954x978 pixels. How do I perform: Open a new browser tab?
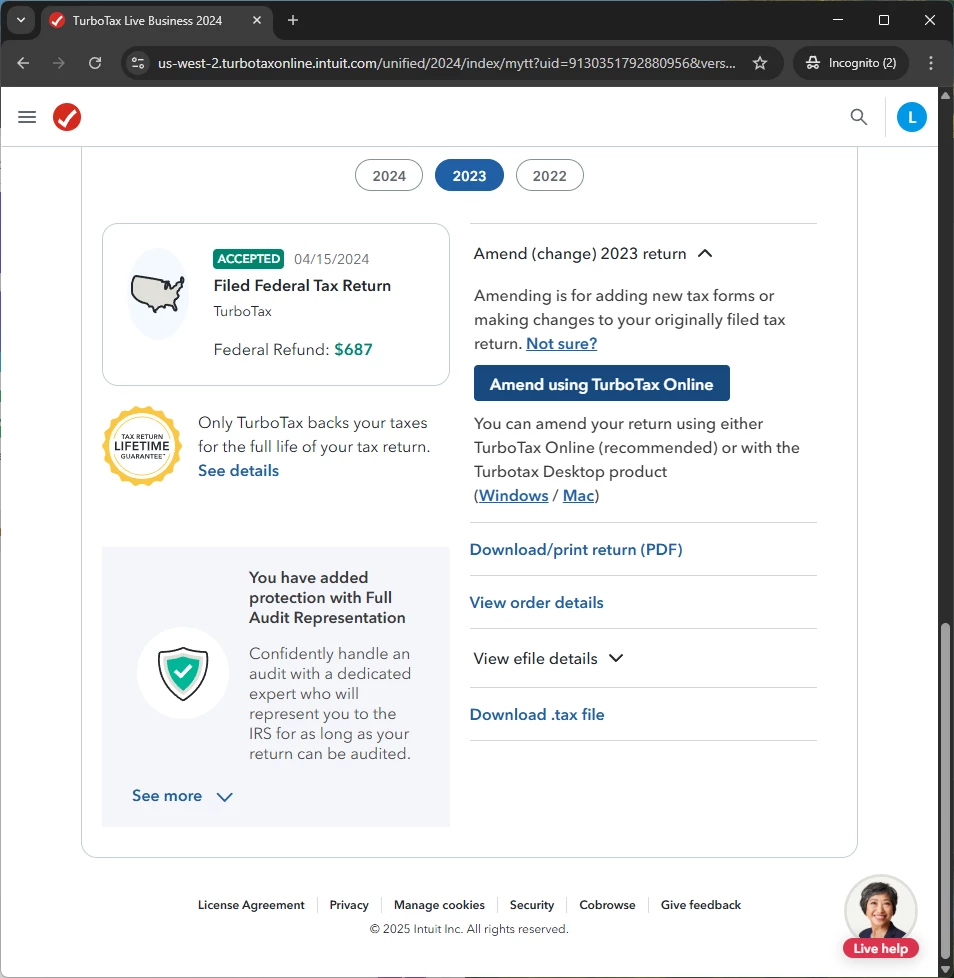click(x=292, y=21)
